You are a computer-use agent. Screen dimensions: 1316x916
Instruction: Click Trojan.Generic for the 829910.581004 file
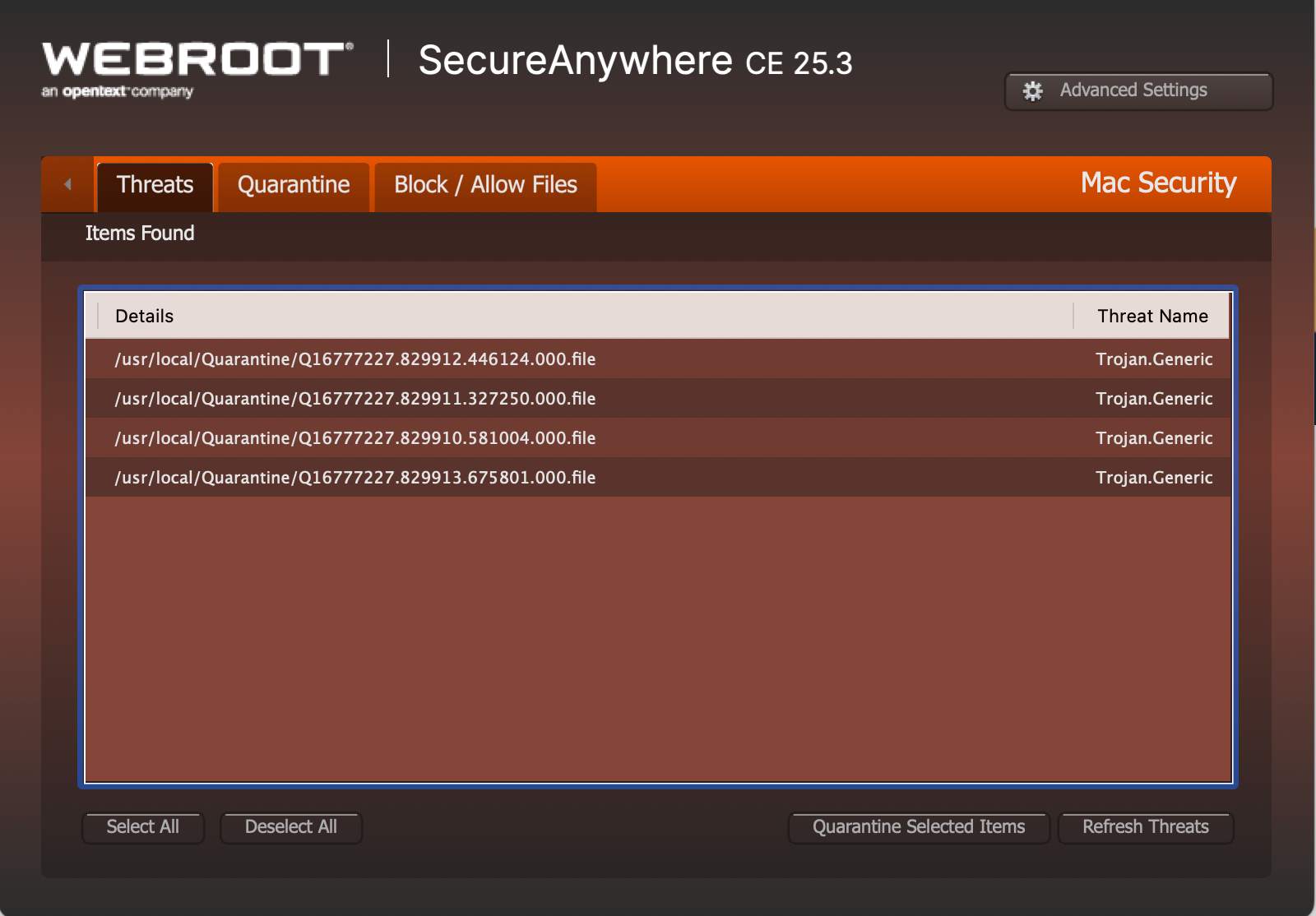point(1154,438)
